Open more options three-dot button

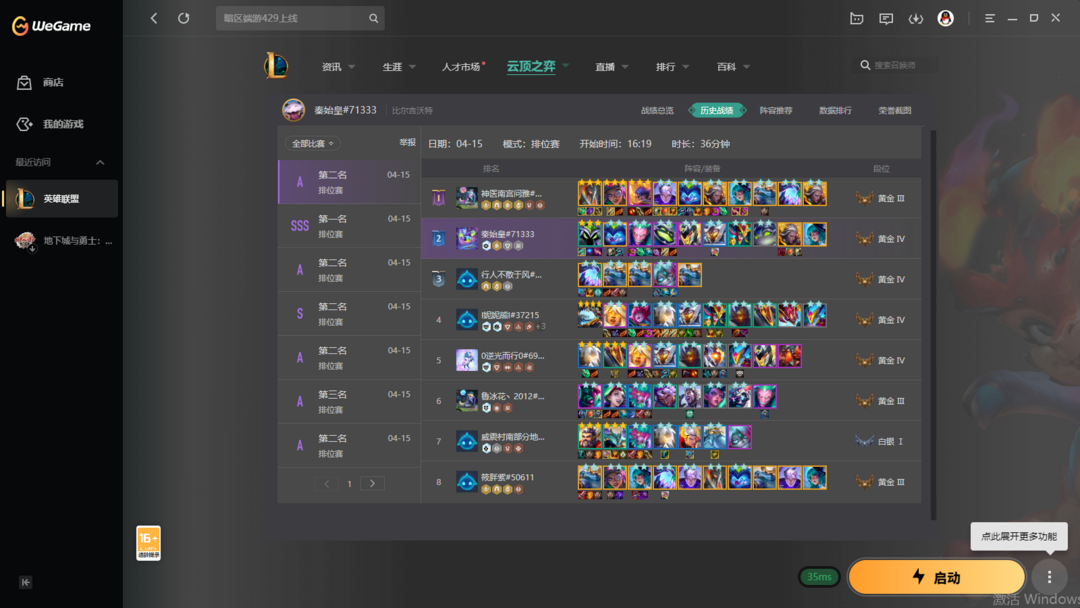(x=1049, y=577)
